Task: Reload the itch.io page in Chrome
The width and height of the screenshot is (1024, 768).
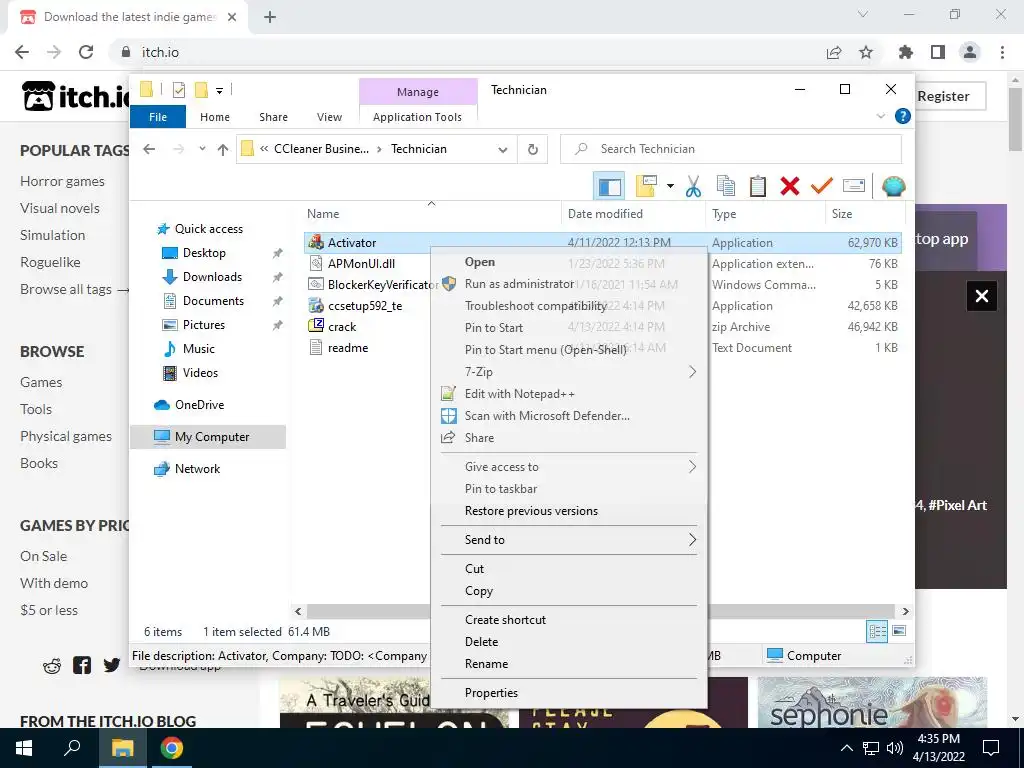Action: pos(86,52)
